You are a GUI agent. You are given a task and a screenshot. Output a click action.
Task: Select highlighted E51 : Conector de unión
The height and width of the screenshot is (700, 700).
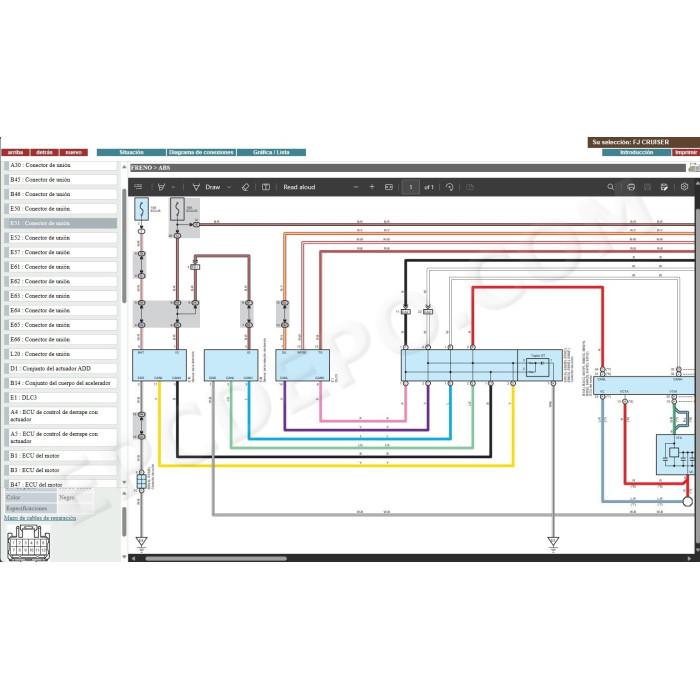coord(62,223)
